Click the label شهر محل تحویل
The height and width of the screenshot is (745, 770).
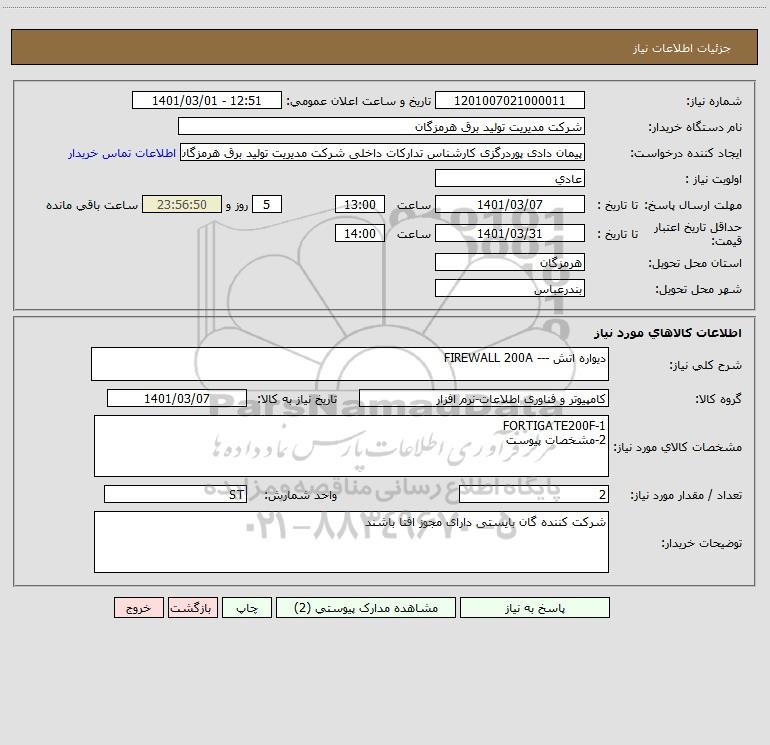coord(699,289)
